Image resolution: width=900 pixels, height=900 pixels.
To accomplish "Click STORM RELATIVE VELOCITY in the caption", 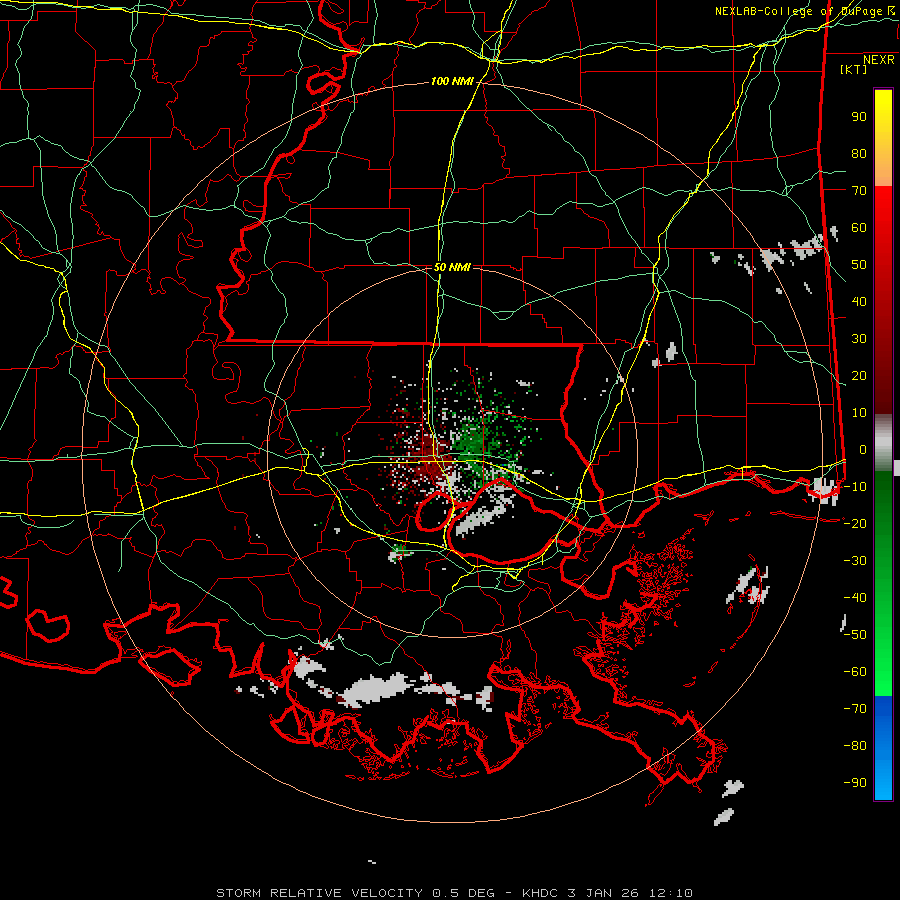I will pyautogui.click(x=319, y=893).
